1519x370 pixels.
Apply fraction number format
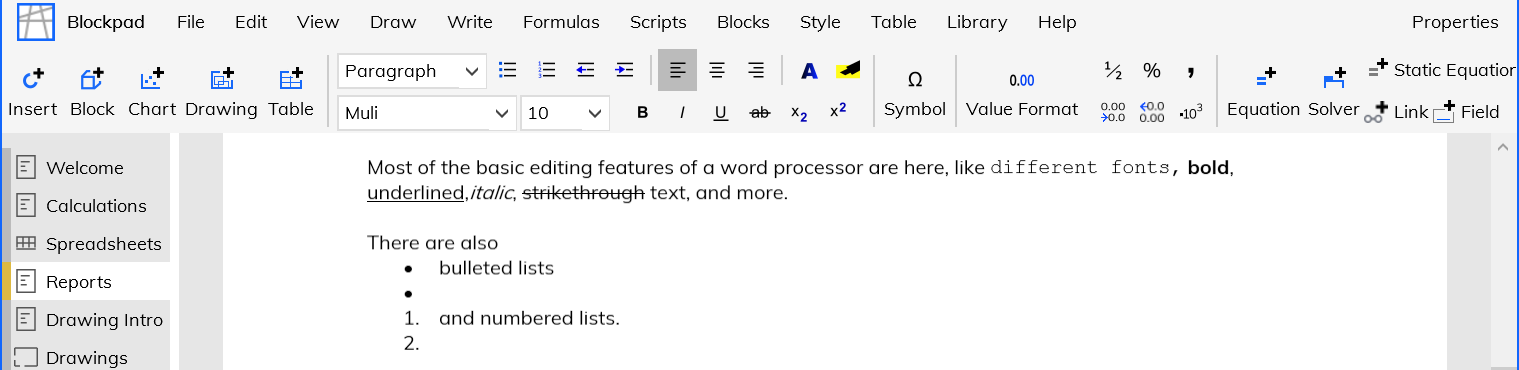click(1113, 70)
